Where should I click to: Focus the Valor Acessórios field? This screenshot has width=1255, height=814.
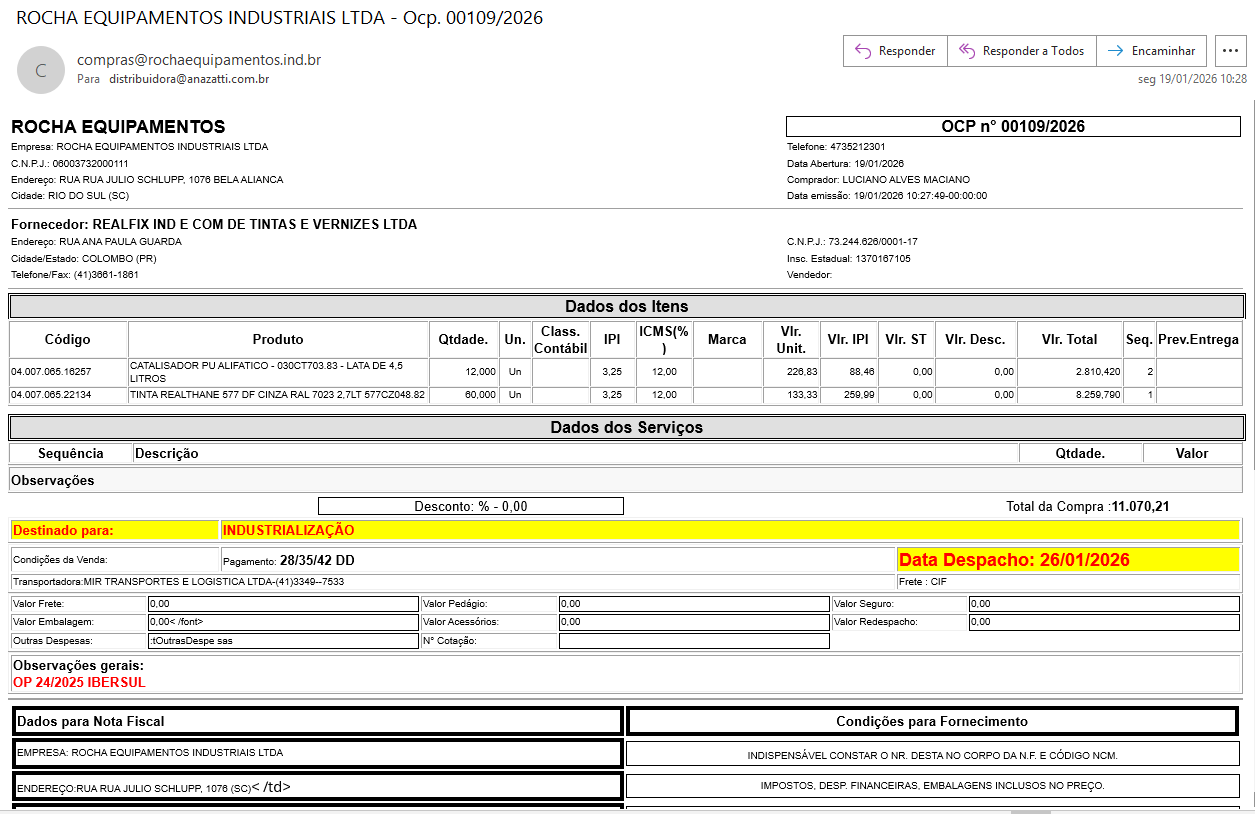coord(693,622)
